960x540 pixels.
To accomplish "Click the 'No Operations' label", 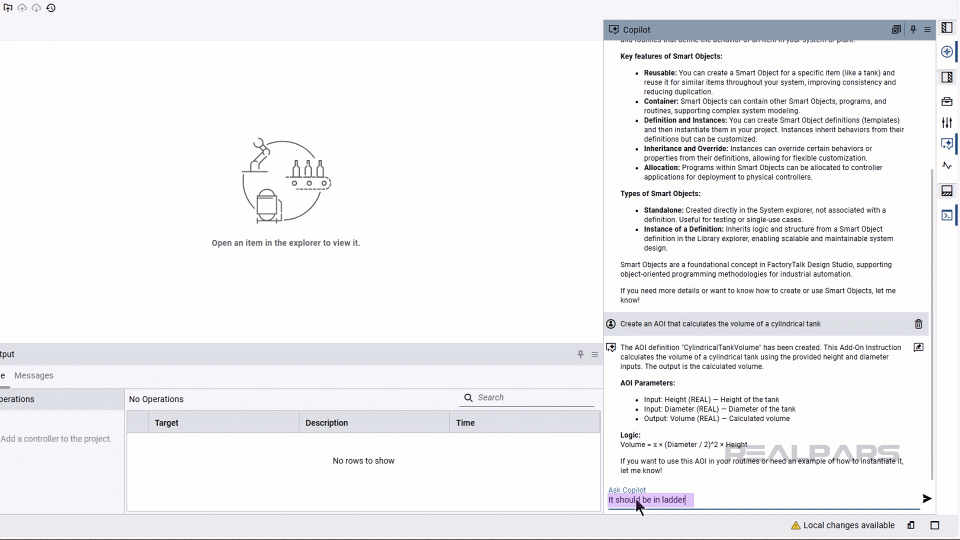I will tap(156, 399).
